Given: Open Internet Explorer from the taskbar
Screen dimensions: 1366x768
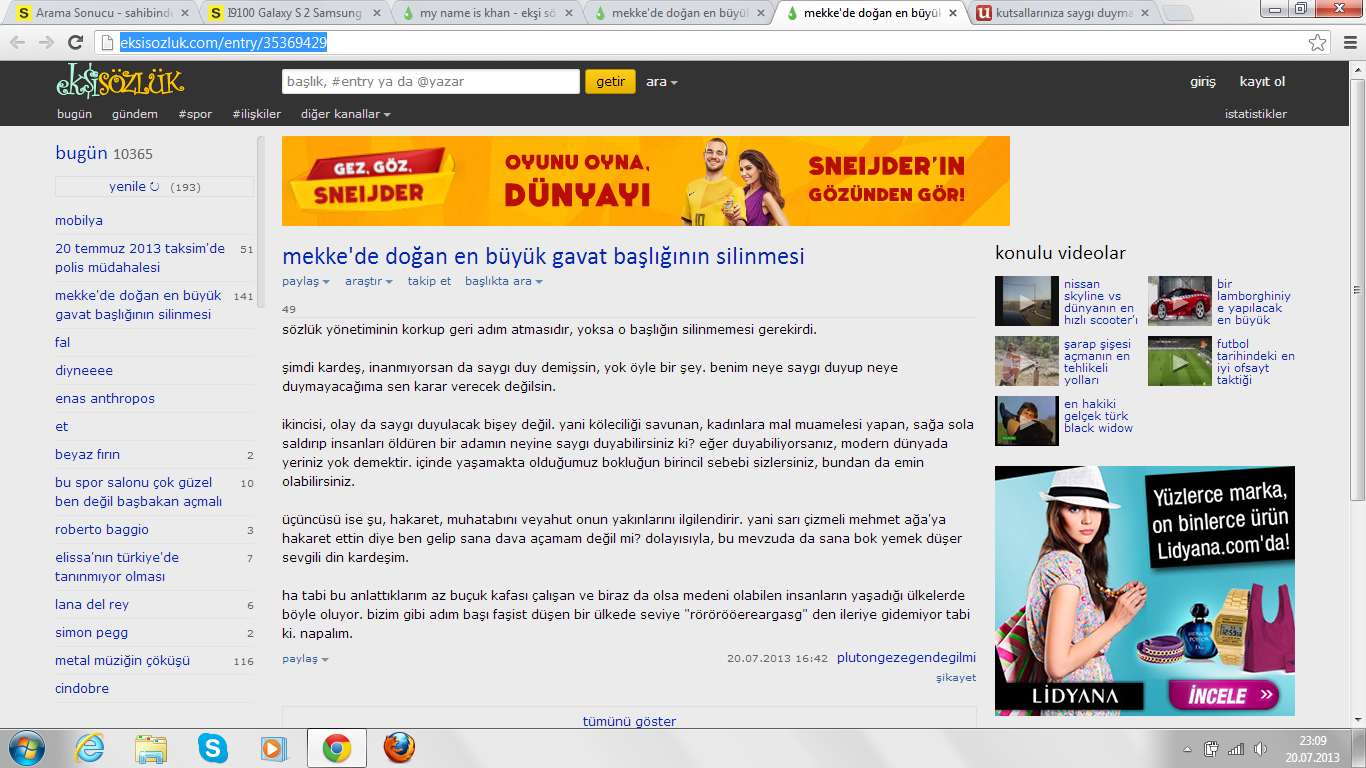Looking at the screenshot, I should pyautogui.click(x=90, y=747).
